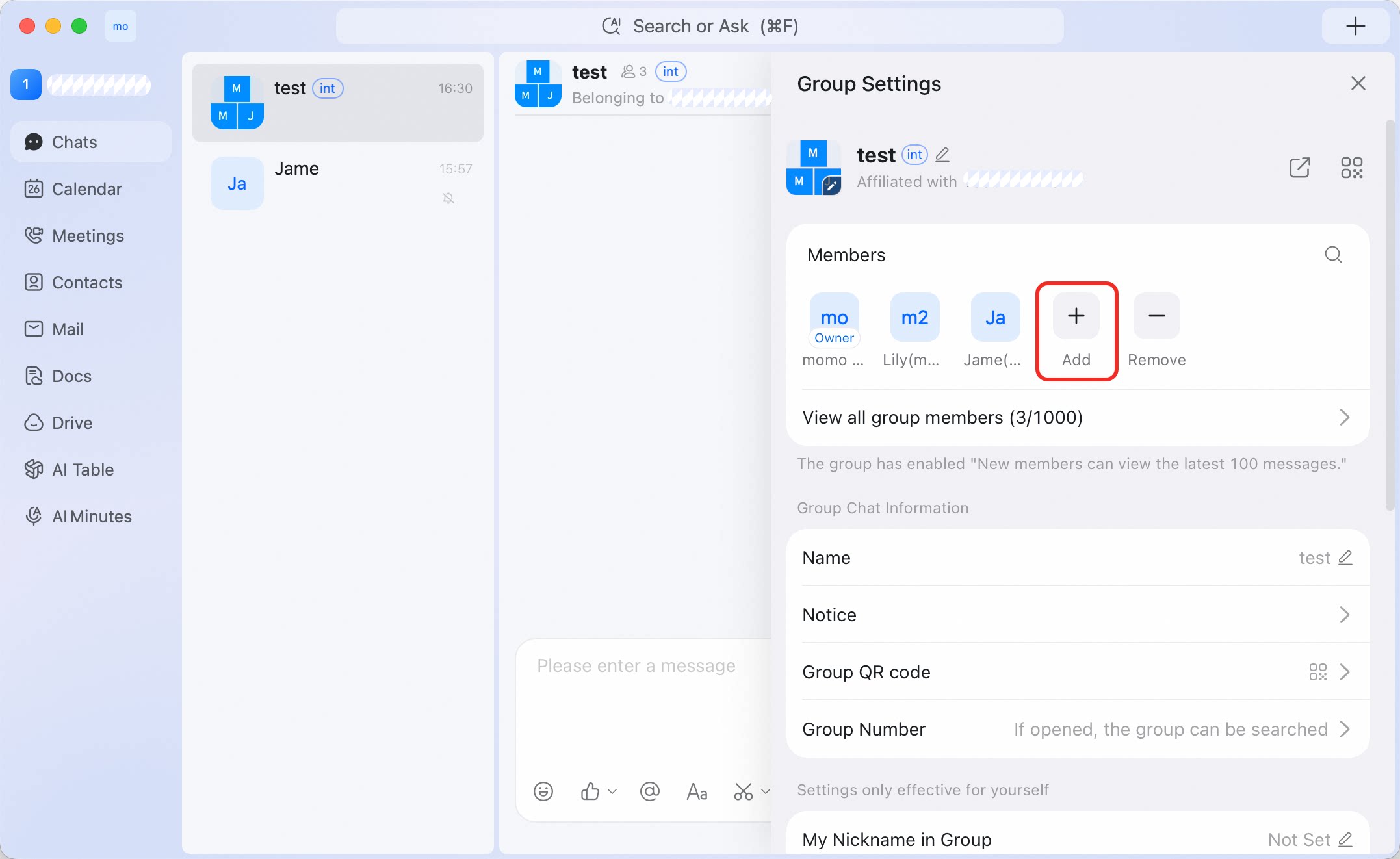
Task: Toggle text formatting Aa icon
Action: click(697, 791)
